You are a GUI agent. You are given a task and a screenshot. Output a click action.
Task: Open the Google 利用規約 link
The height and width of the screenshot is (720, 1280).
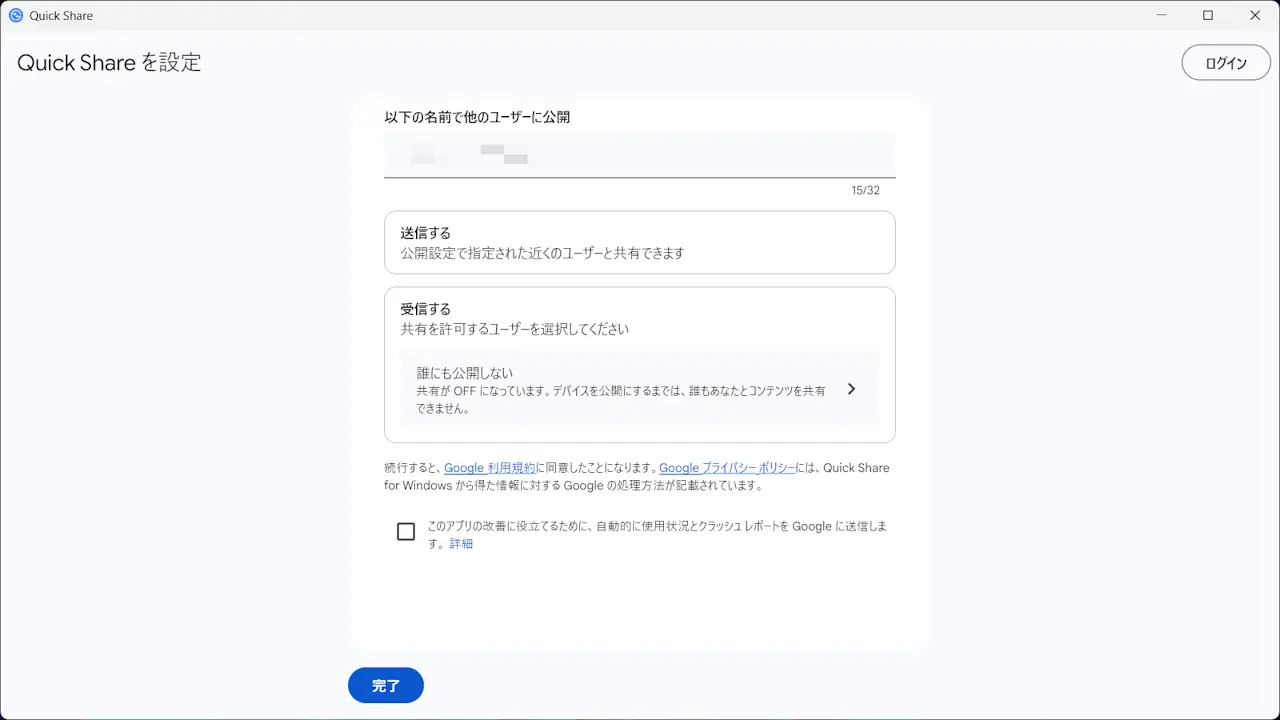pos(490,468)
